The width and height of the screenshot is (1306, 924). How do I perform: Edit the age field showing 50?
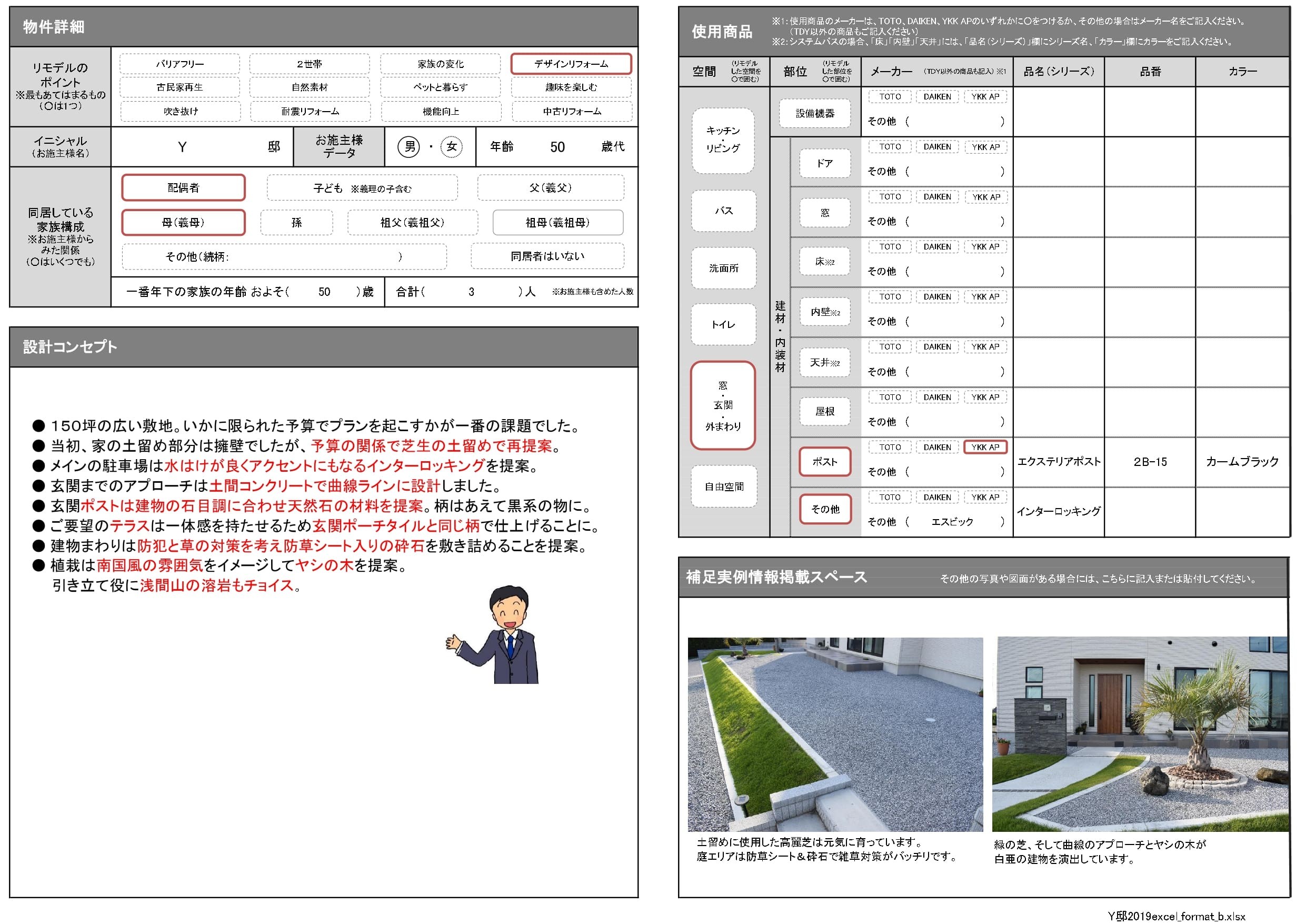coord(557,147)
